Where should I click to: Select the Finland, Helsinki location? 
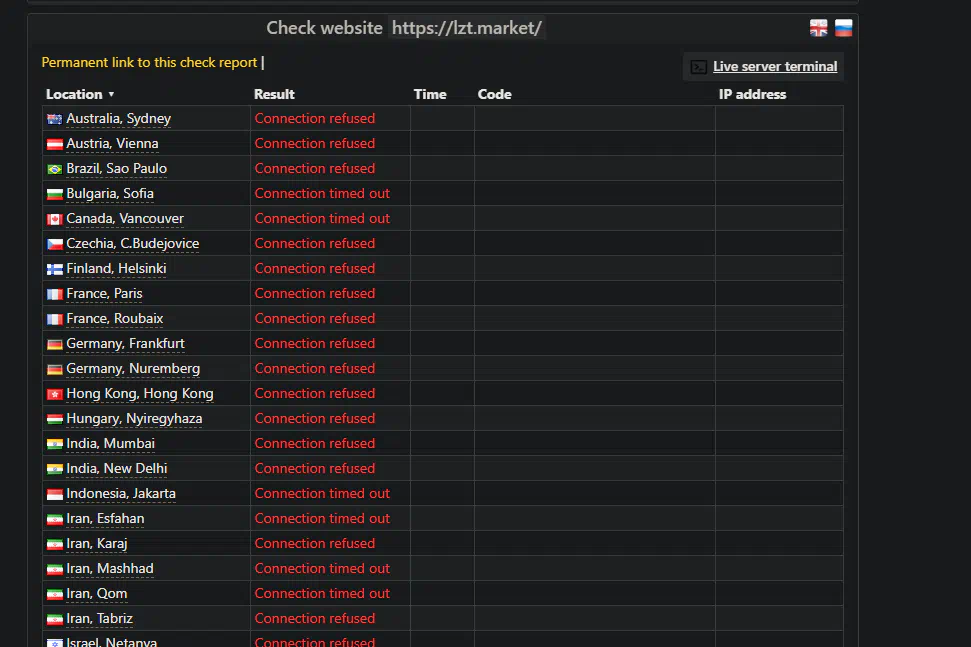point(116,268)
